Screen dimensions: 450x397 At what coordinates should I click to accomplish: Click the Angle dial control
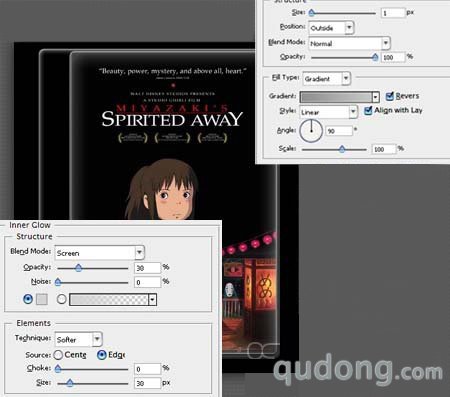coord(311,131)
